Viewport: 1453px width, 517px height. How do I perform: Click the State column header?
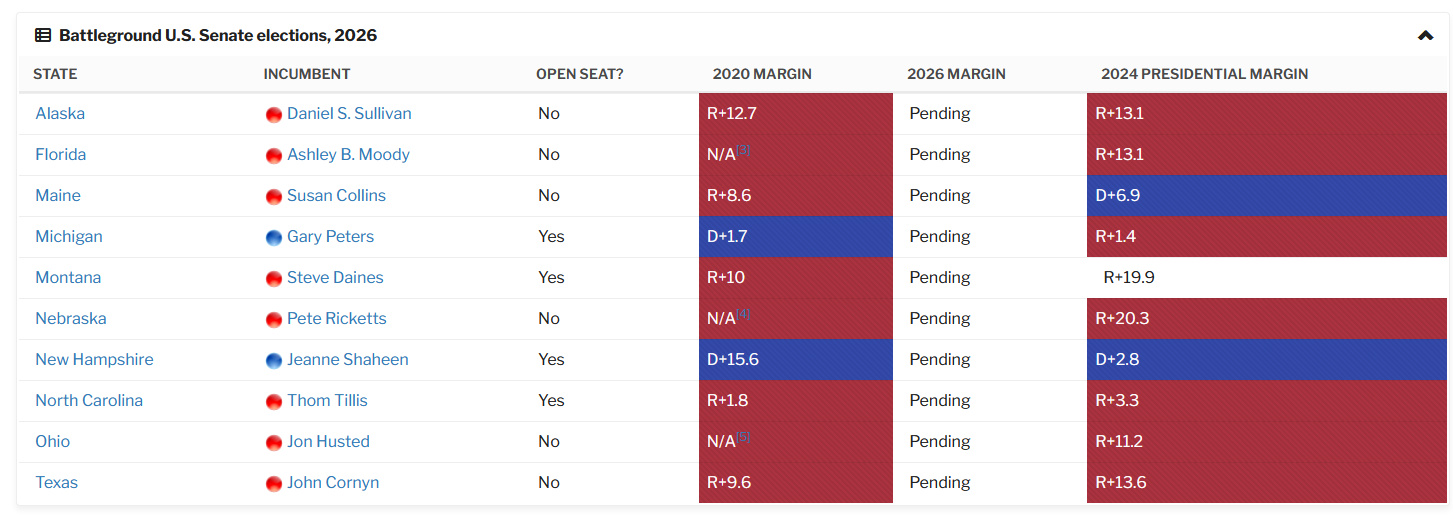[x=55, y=74]
